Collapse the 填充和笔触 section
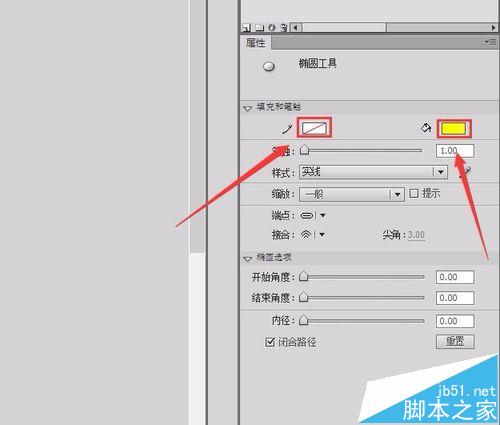Viewport: 500px width, 425px height. [x=248, y=108]
